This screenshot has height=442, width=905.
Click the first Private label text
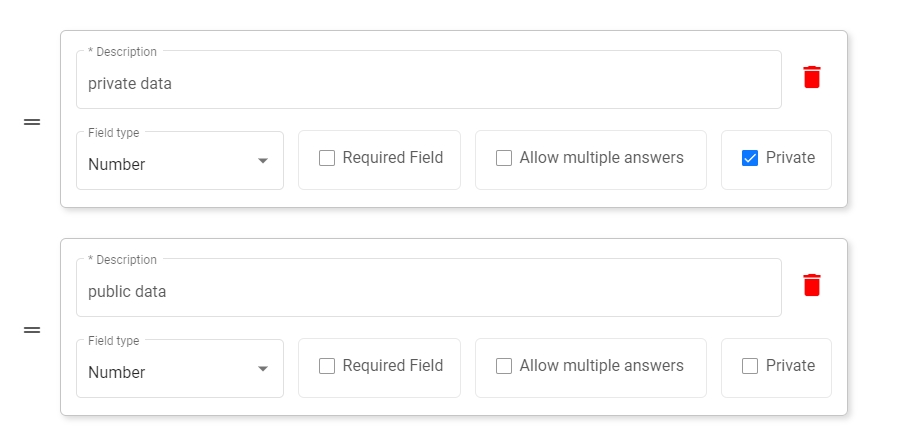point(790,158)
